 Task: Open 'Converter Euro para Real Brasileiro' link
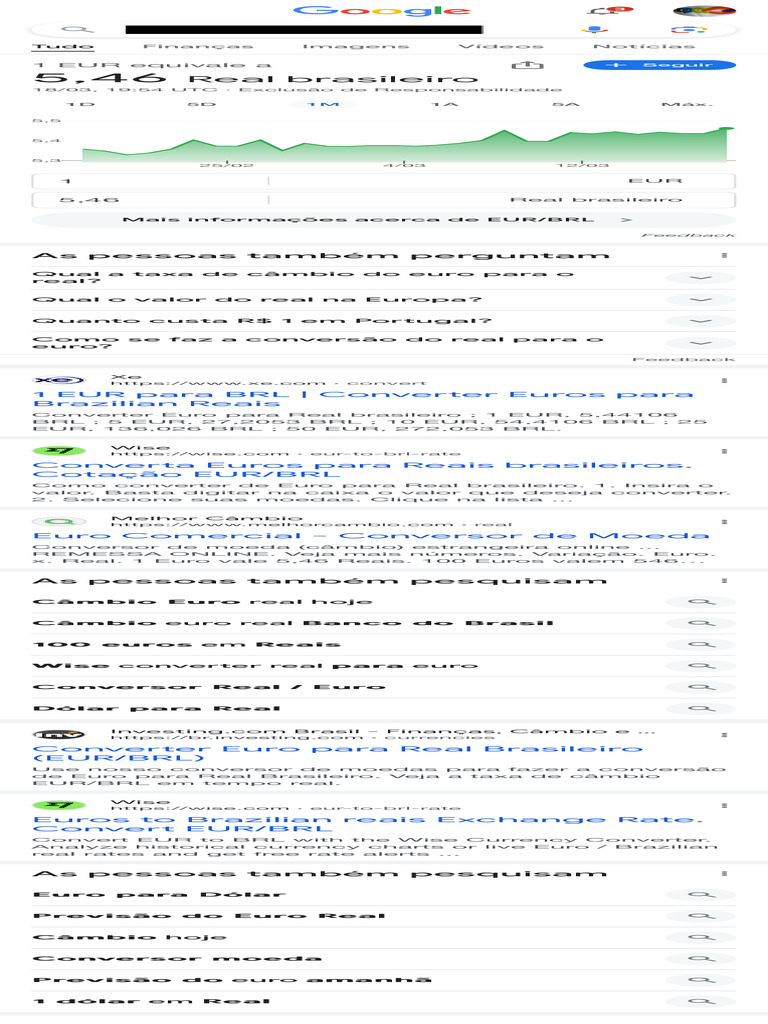tap(338, 753)
